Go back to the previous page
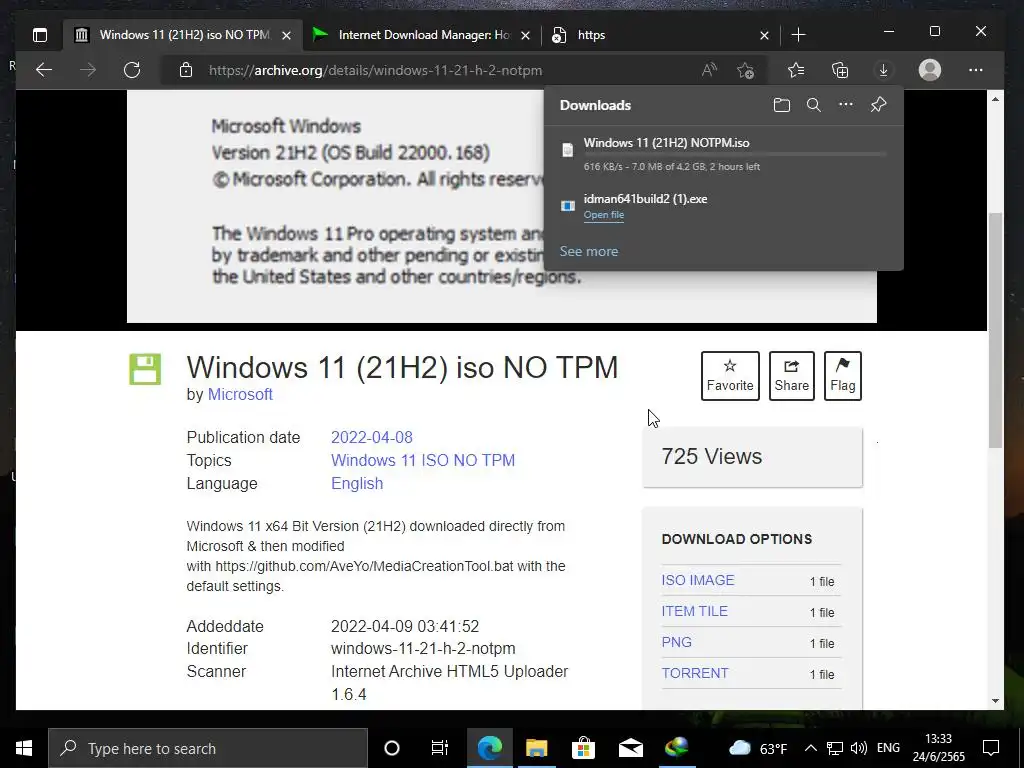This screenshot has width=1024, height=768. (x=44, y=70)
